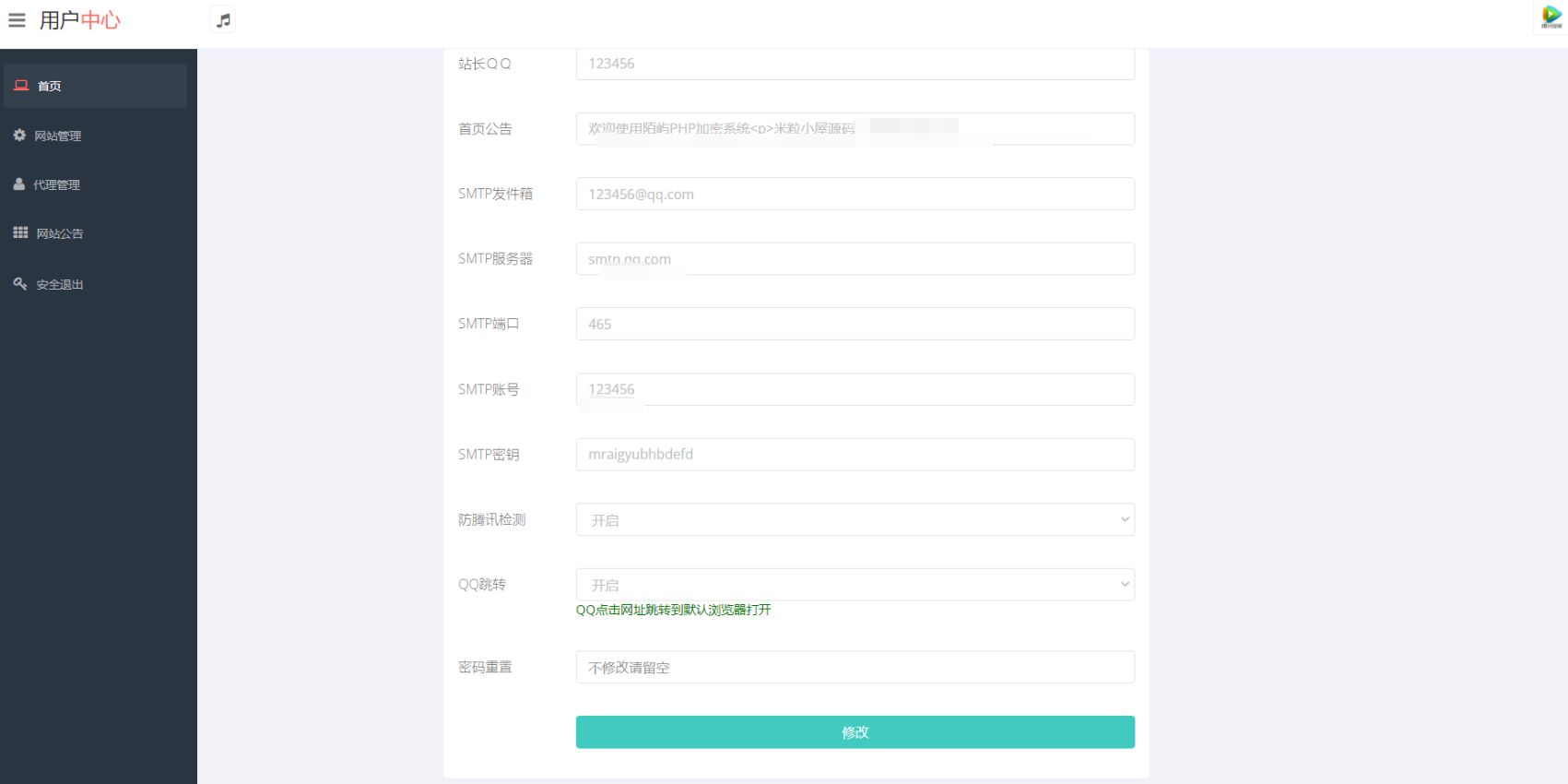Click inside the 密码重置 input field
The height and width of the screenshot is (784, 1568).
click(854, 667)
